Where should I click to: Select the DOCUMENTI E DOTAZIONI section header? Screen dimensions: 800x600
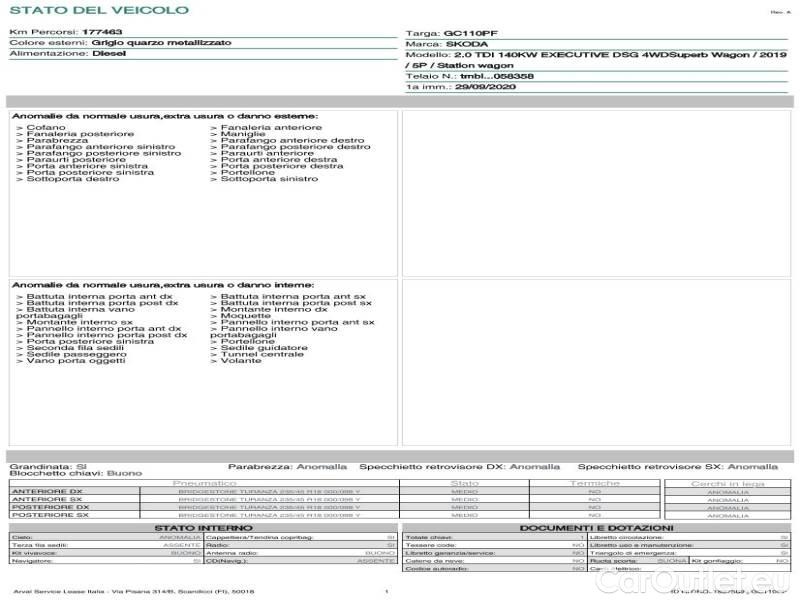596,528
